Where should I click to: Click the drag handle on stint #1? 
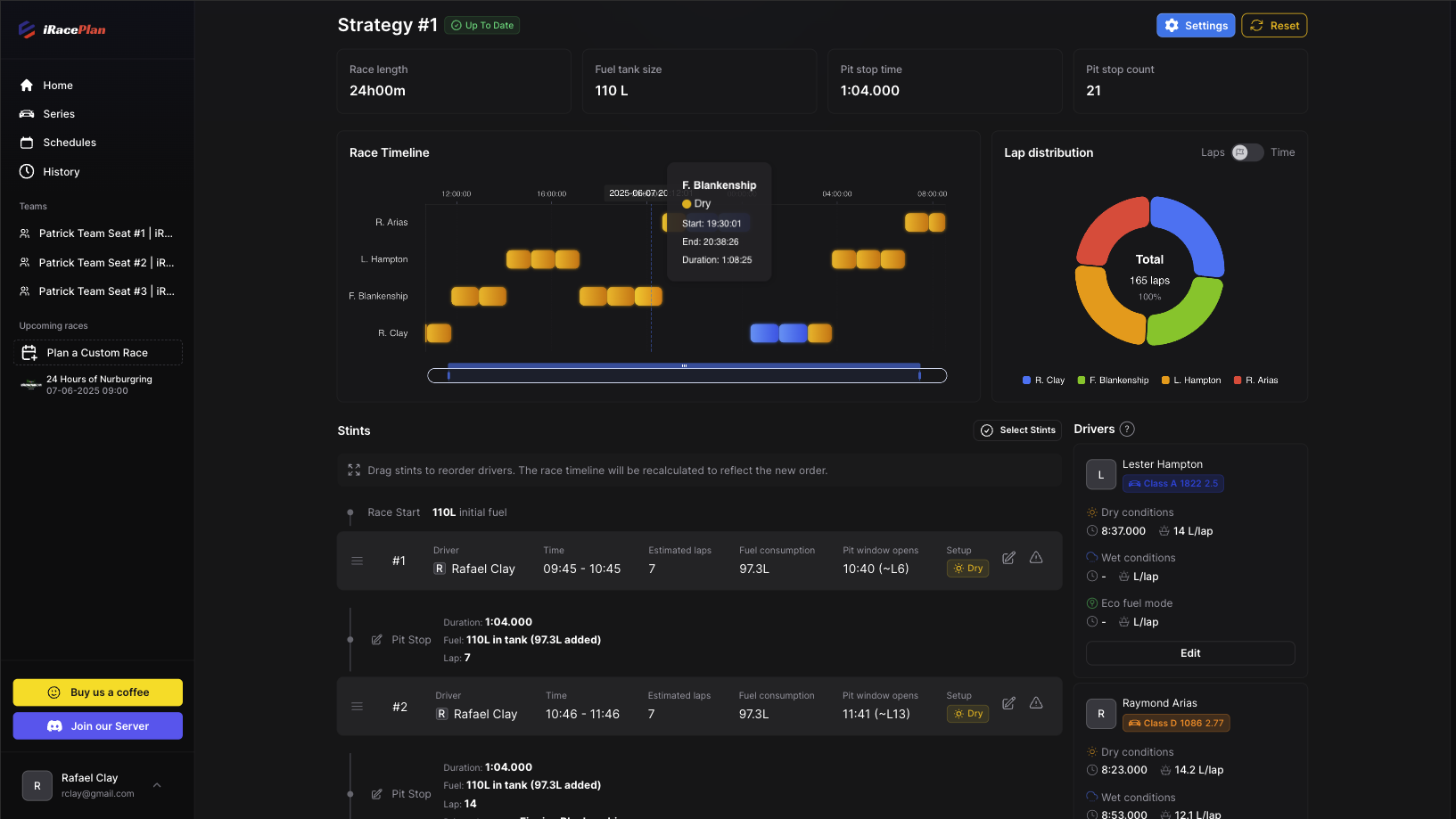point(357,561)
